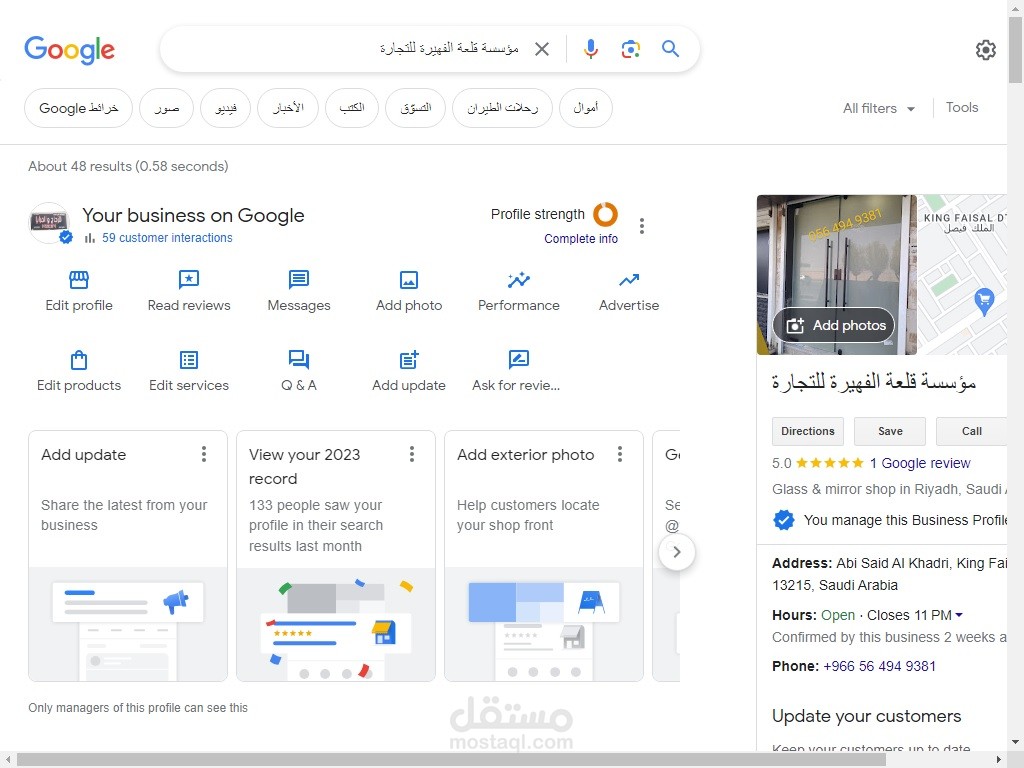Open the Add exterior photo card

point(544,556)
